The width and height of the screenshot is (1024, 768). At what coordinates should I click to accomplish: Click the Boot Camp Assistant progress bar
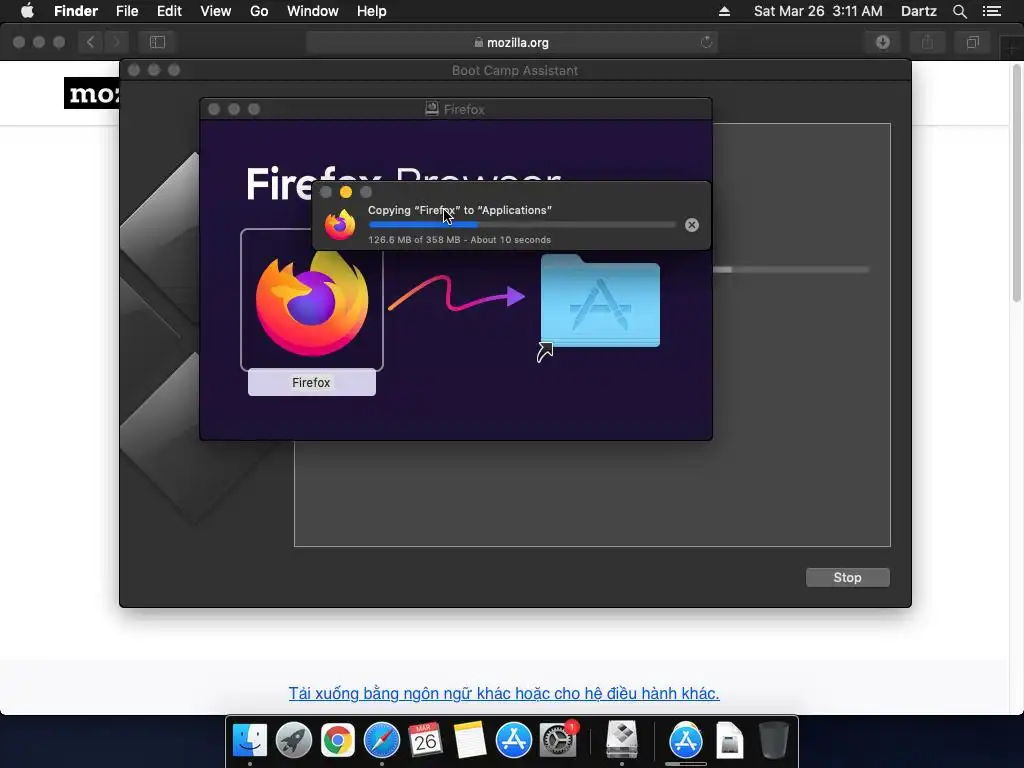790,269
